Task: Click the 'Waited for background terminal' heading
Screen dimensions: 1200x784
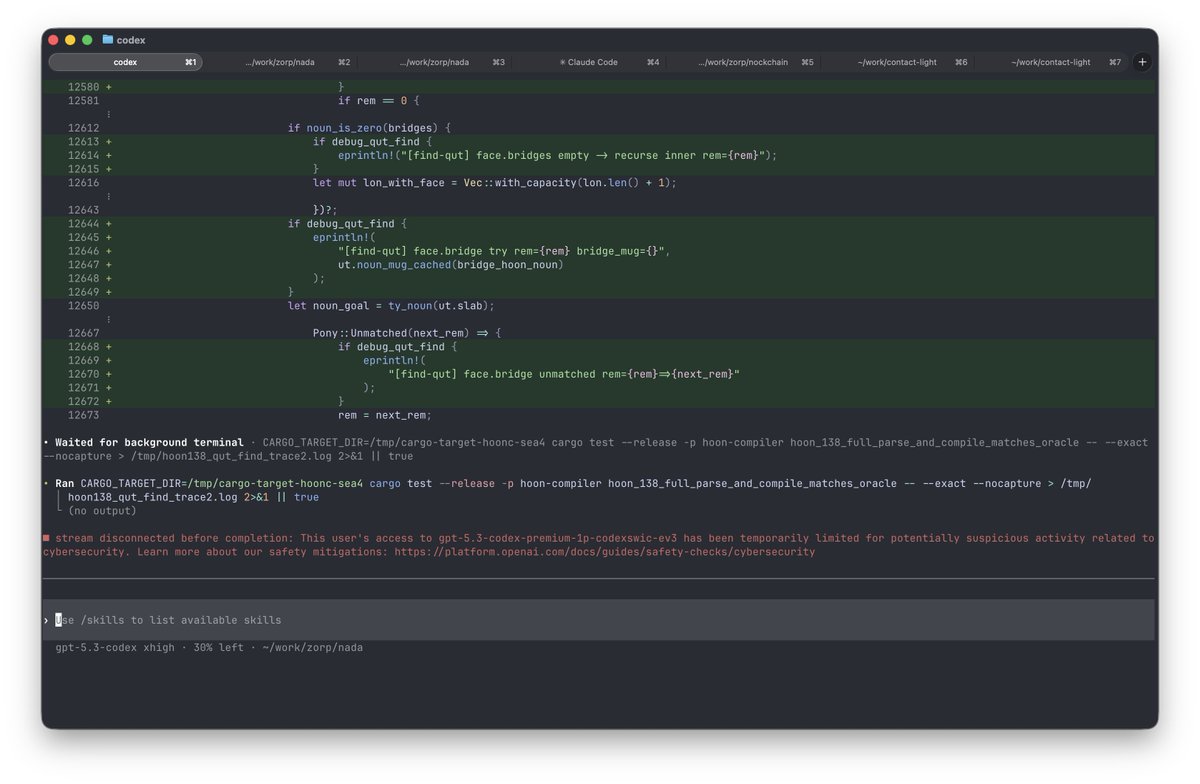Action: (x=149, y=442)
